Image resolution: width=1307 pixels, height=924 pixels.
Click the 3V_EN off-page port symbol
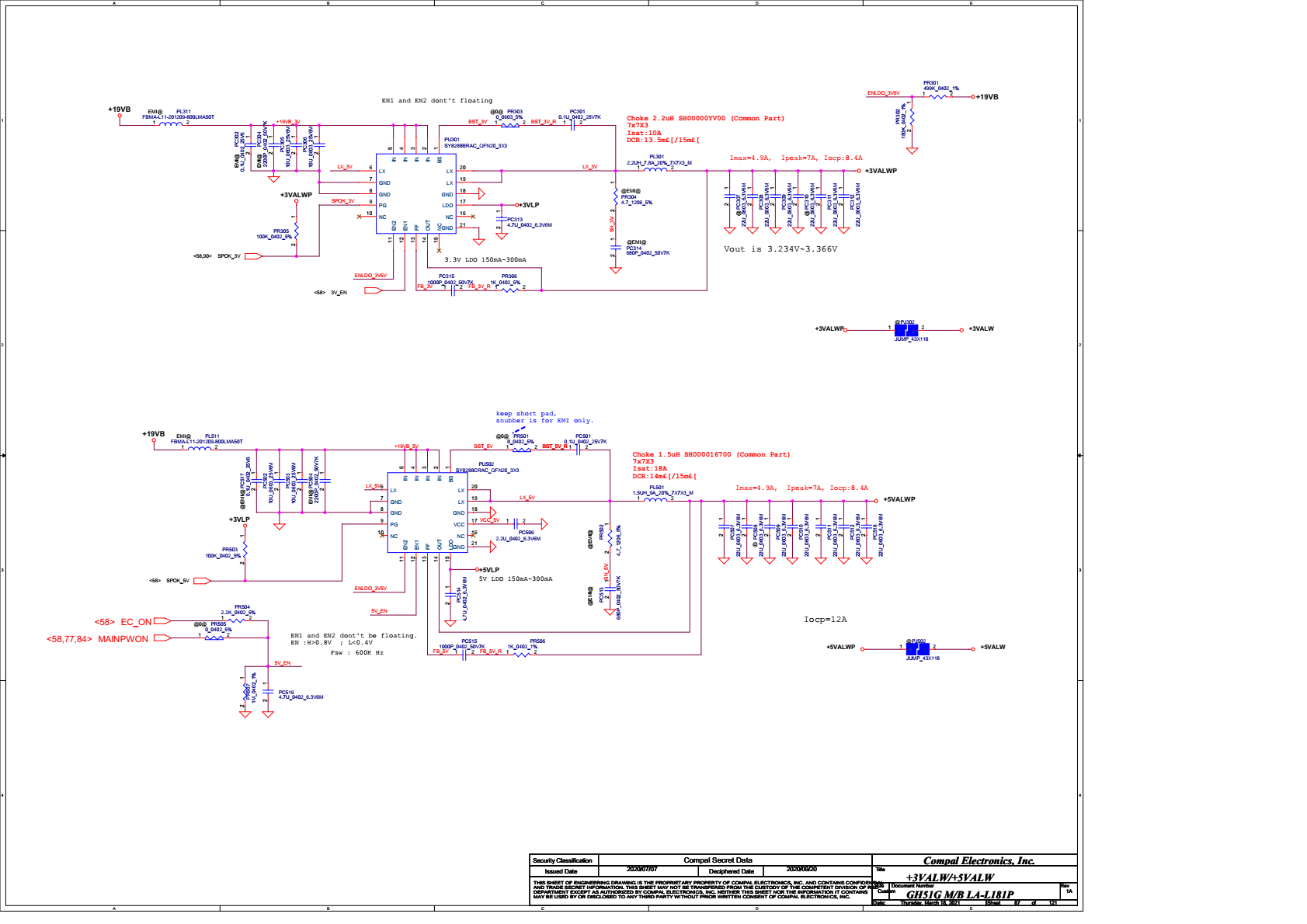click(x=374, y=290)
